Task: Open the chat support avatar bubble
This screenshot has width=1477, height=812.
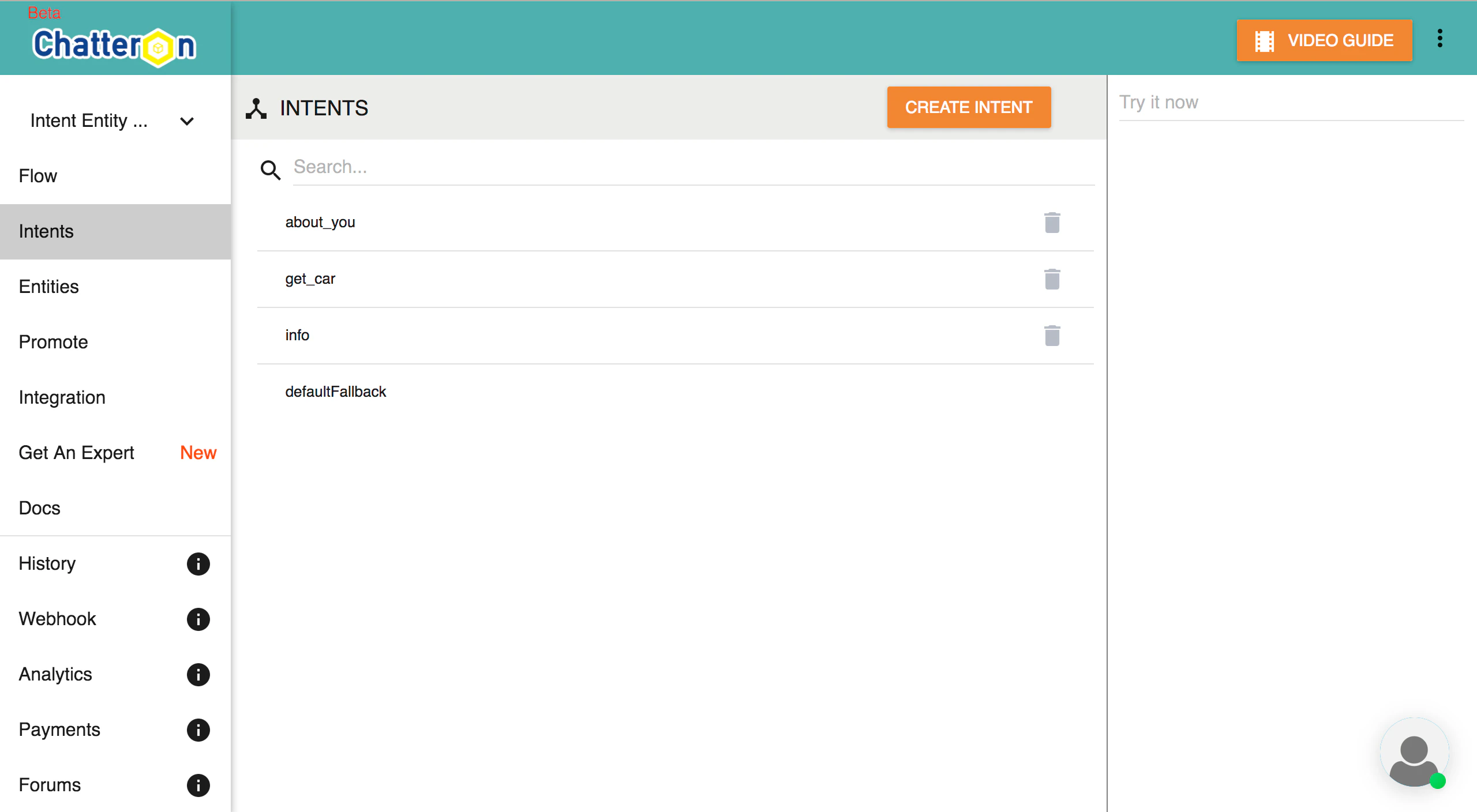Action: 1414,753
